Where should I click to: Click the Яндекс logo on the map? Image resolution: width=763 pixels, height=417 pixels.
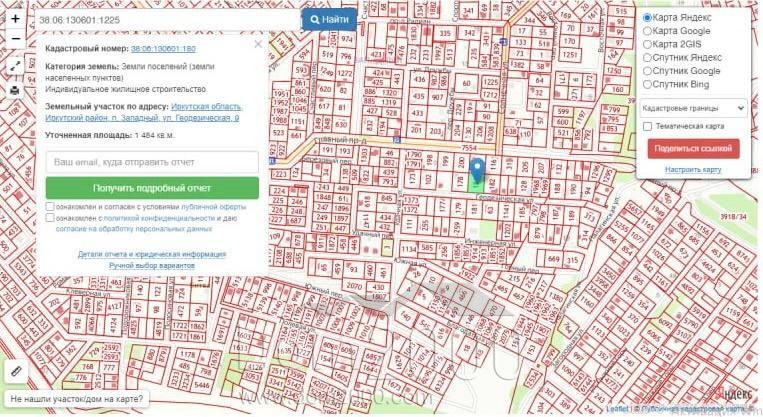click(737, 395)
